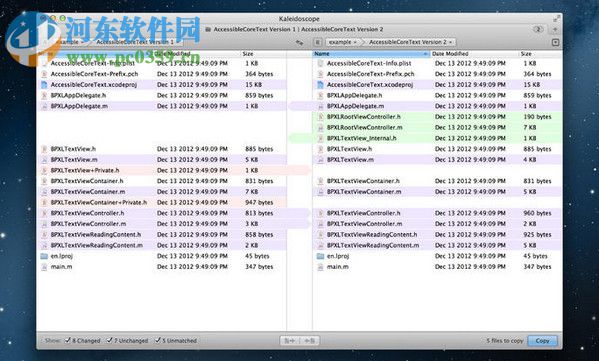Click the copy-to-left arrow button in bottom bar
The image size is (599, 361).
click(309, 340)
